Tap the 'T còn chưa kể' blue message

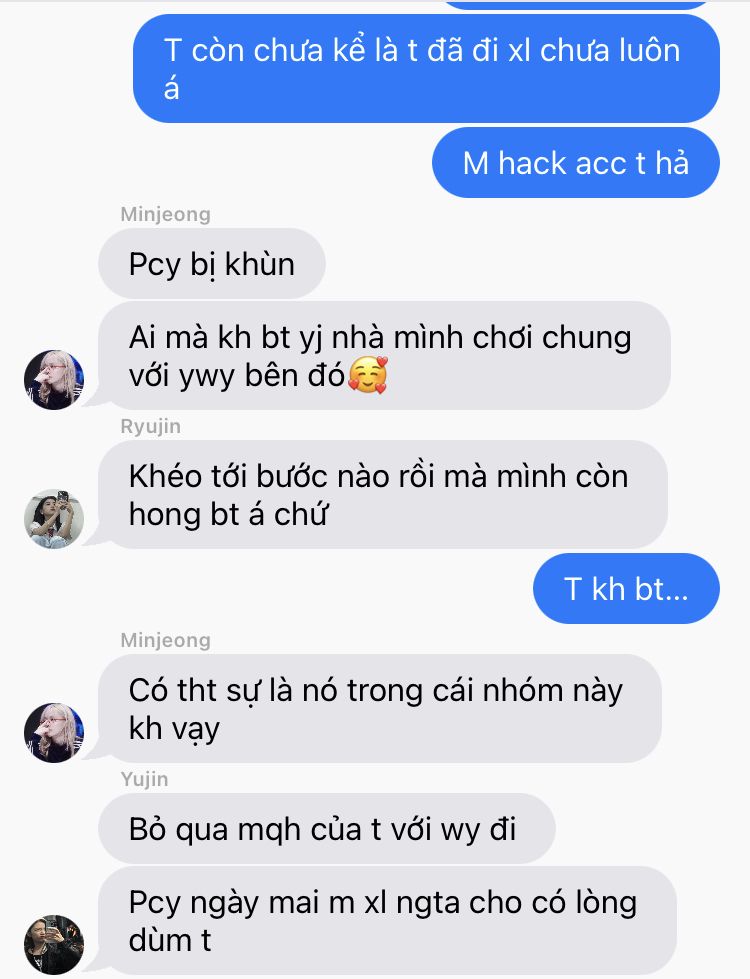tap(426, 69)
